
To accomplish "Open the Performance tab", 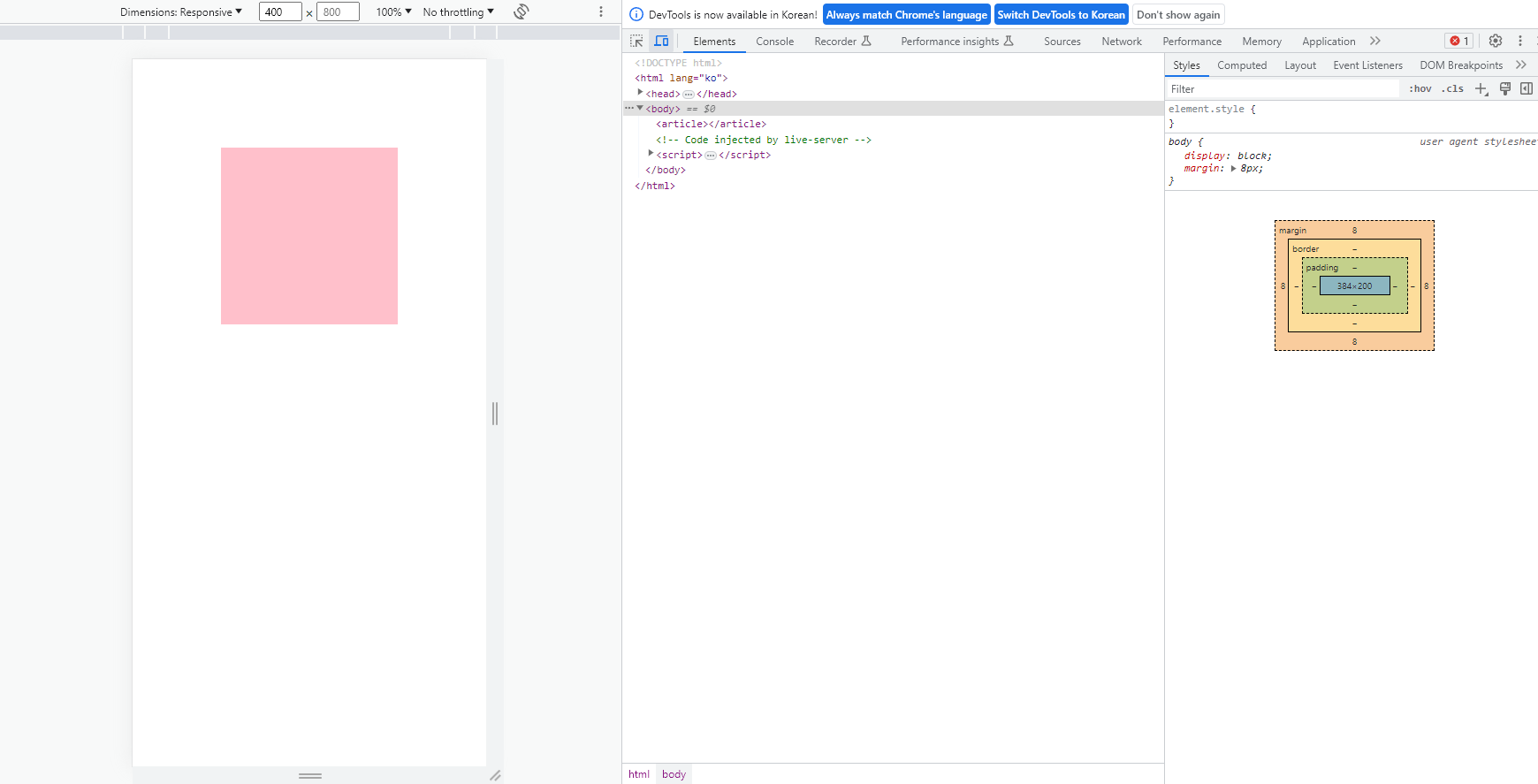I will click(x=1192, y=41).
